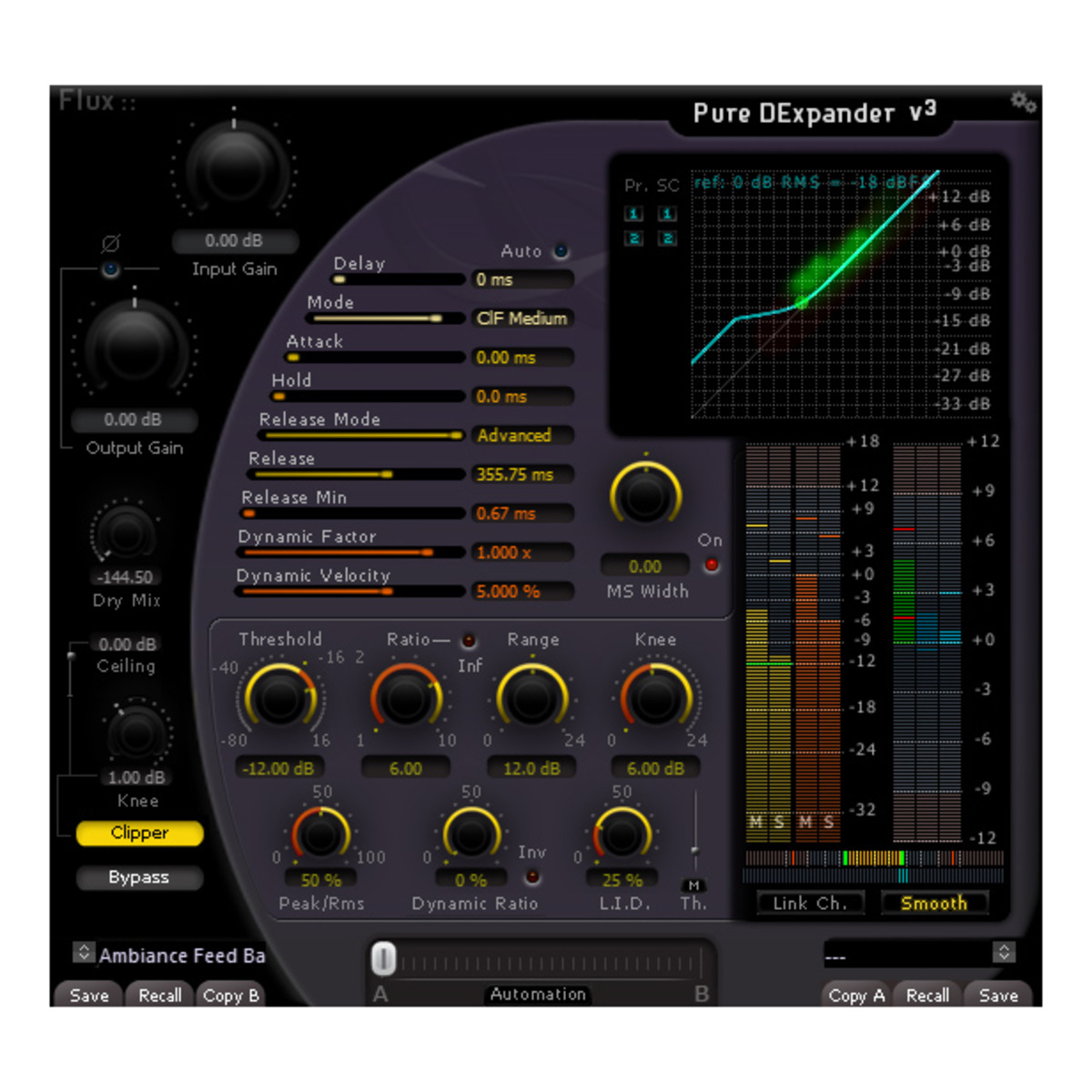
Task: Click the Output Gain knob
Action: pos(135,349)
